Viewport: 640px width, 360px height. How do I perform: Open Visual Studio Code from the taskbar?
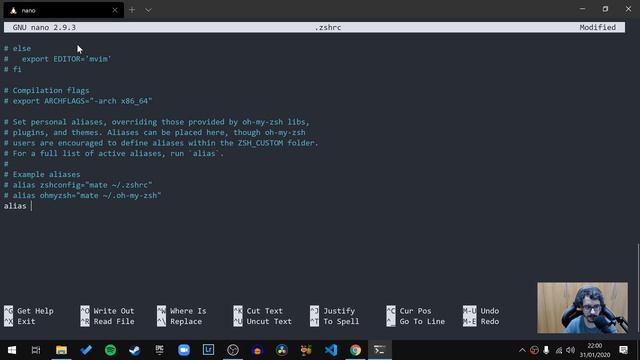pyautogui.click(x=331, y=350)
